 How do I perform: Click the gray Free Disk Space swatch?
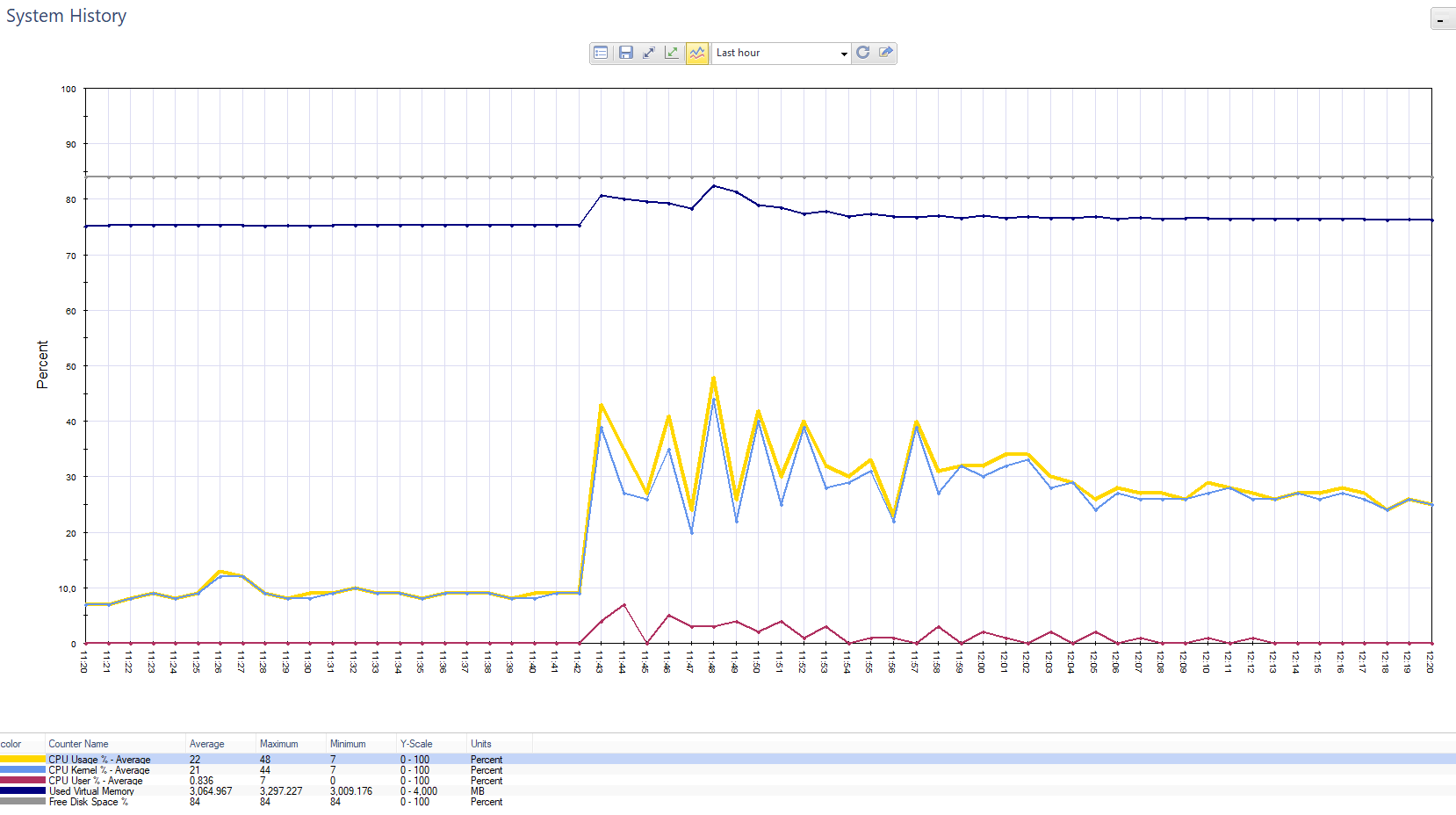[23, 801]
